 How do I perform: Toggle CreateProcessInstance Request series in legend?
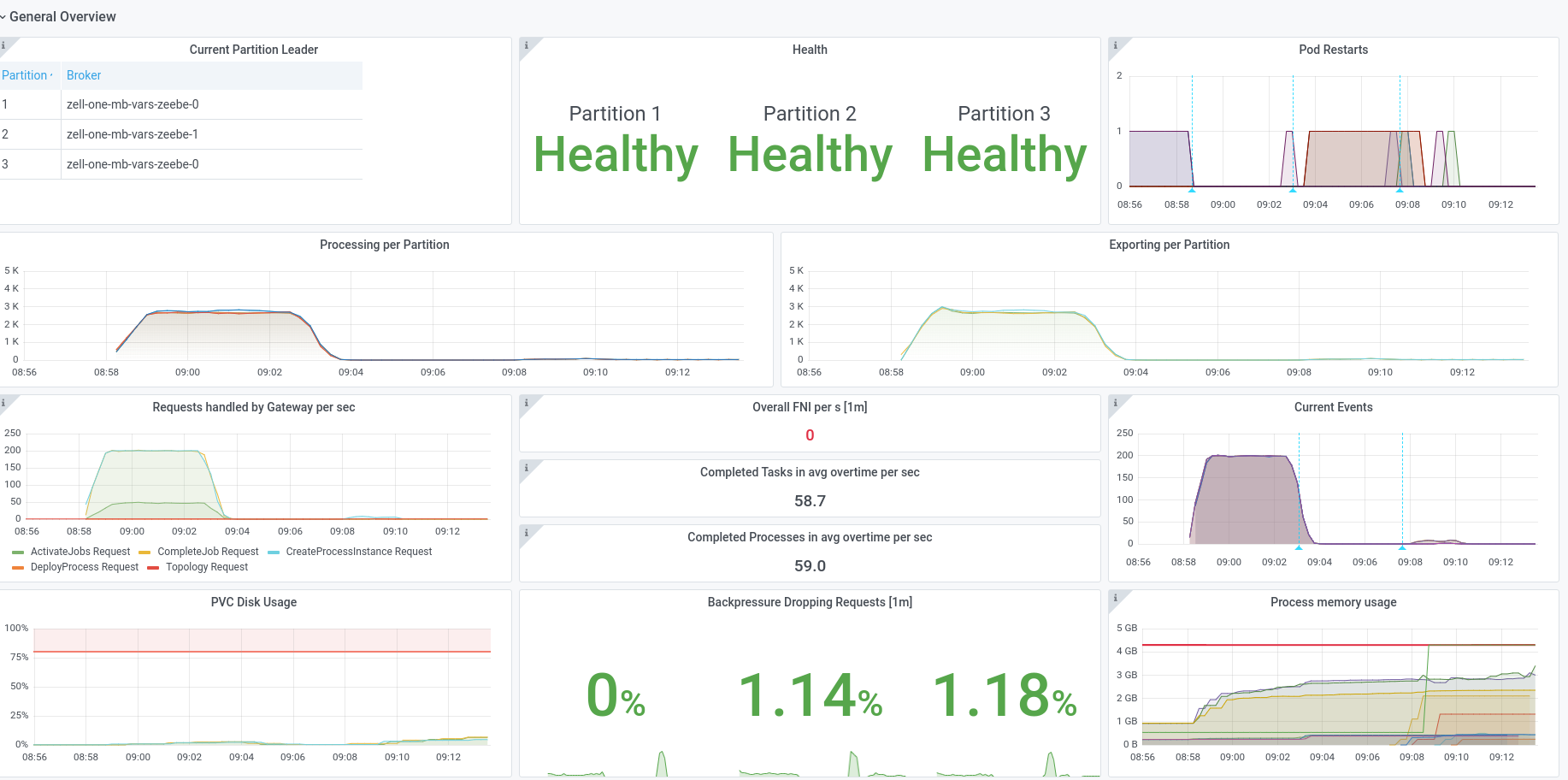click(x=359, y=552)
